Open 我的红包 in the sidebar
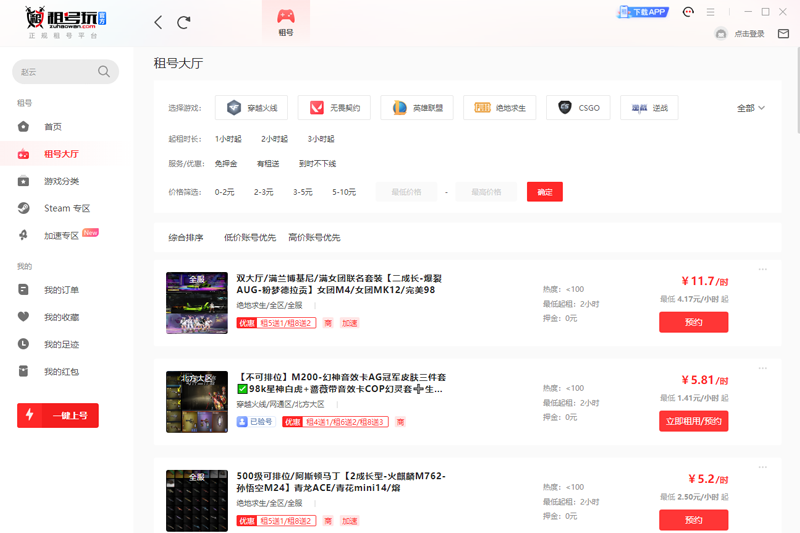The width and height of the screenshot is (800, 533). [61, 372]
